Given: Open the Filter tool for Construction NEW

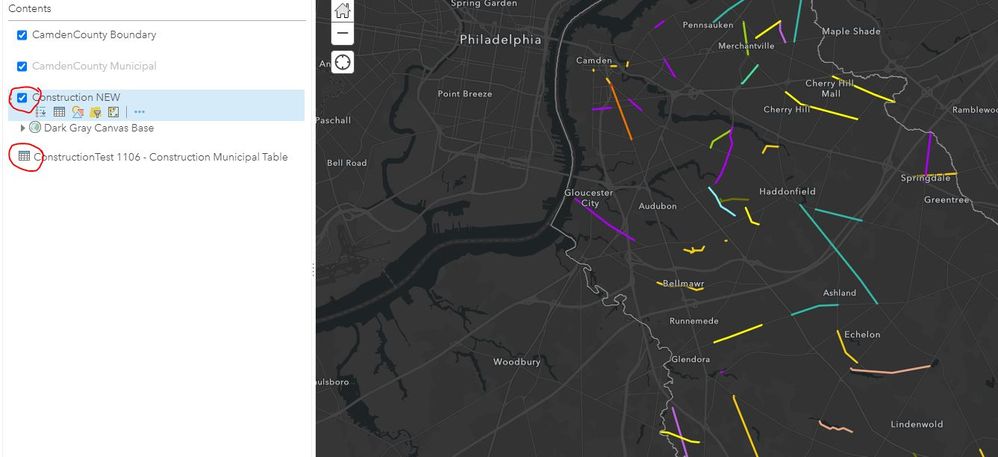Looking at the screenshot, I should click(x=96, y=112).
